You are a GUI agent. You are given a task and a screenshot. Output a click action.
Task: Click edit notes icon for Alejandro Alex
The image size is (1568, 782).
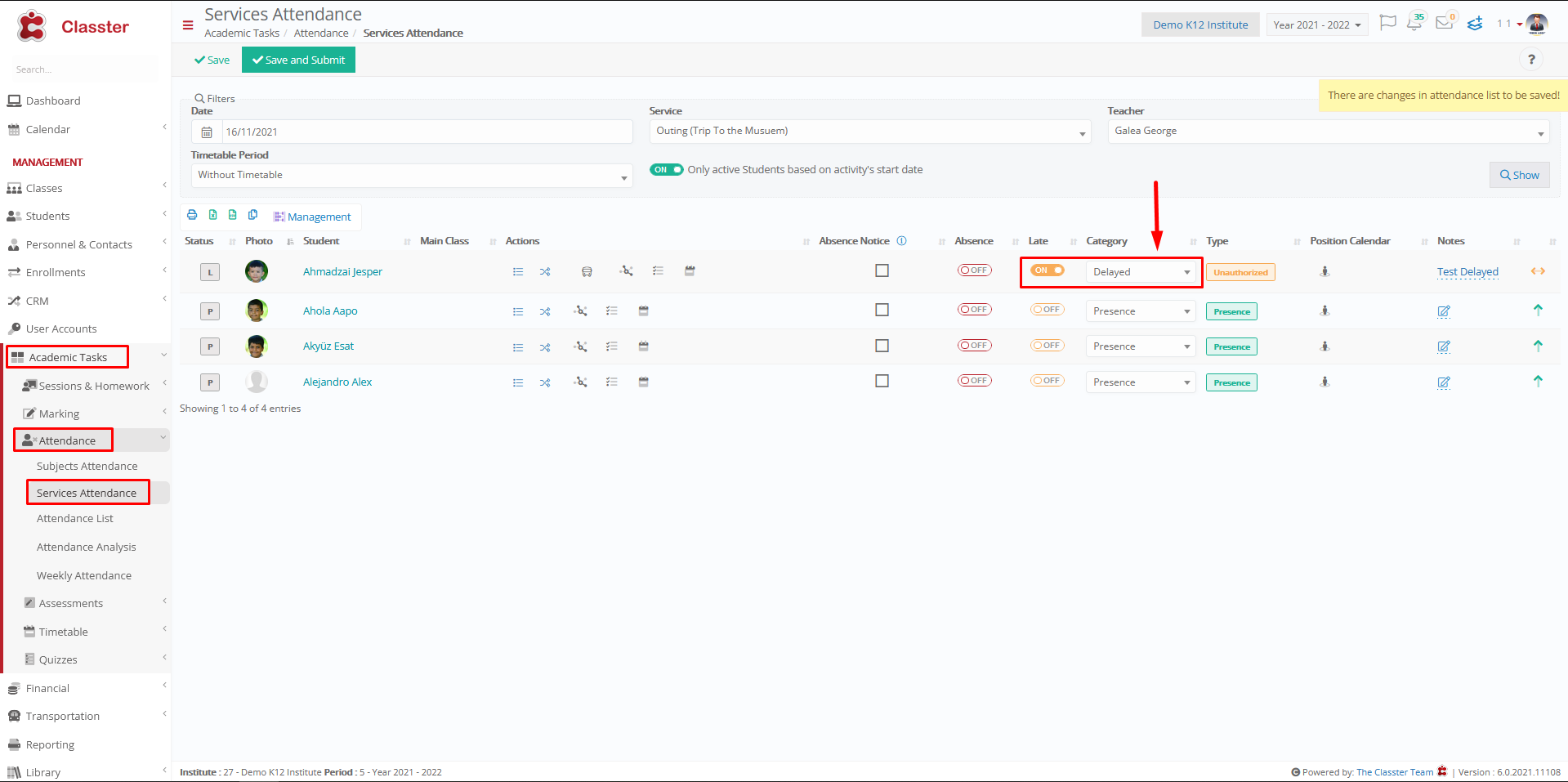pos(1444,382)
